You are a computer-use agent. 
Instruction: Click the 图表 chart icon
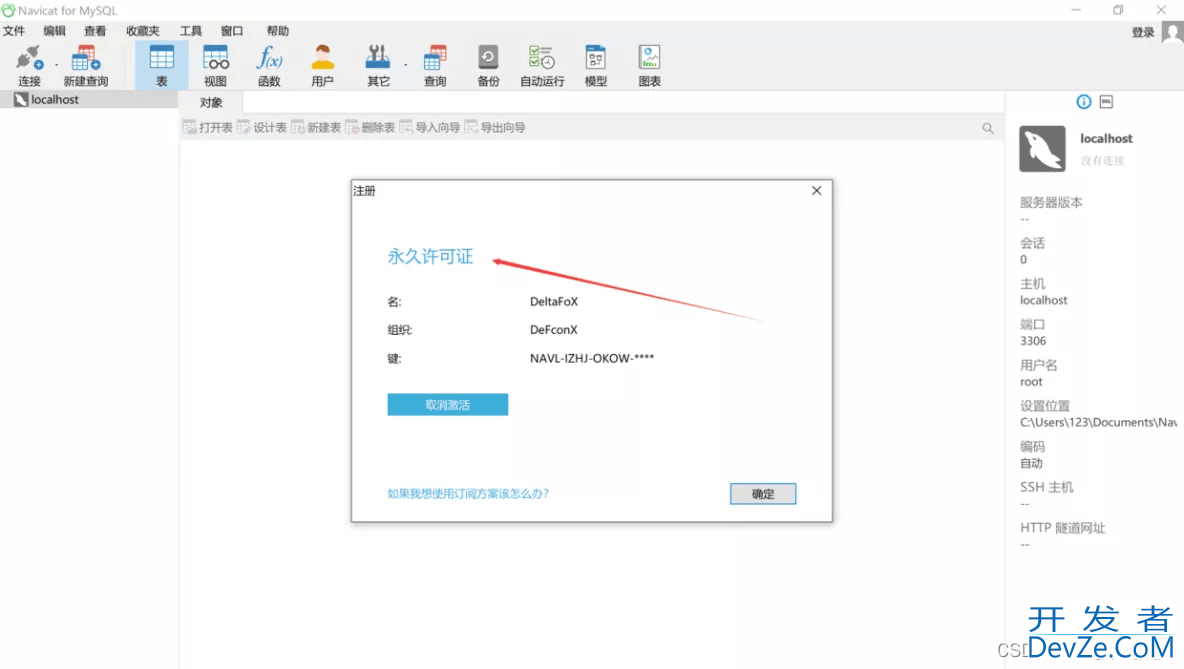point(649,66)
